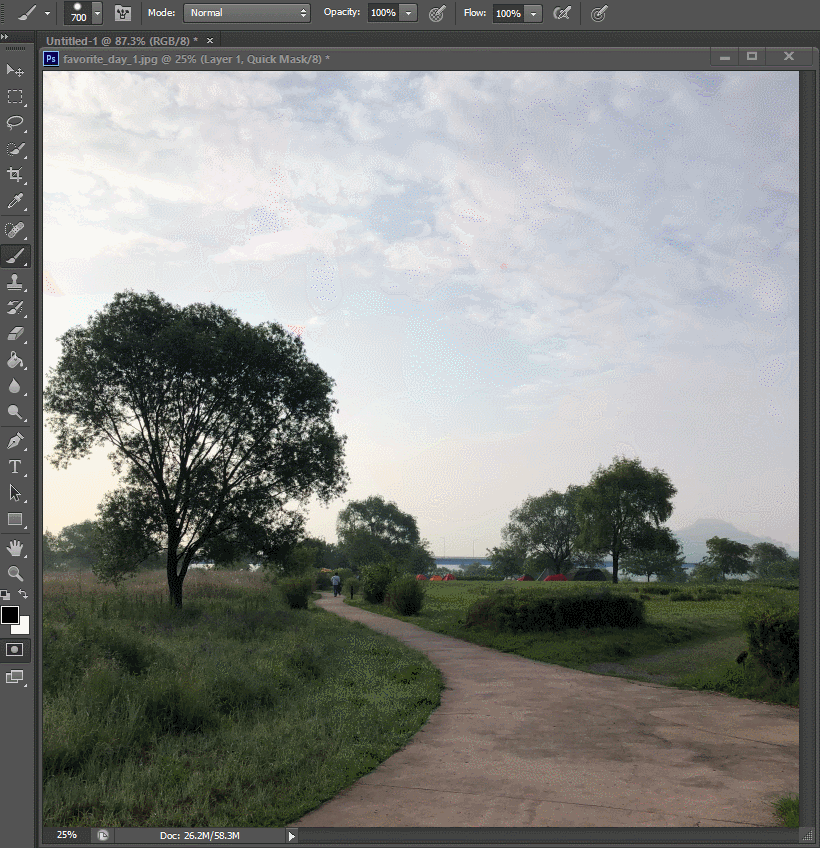The width and height of the screenshot is (820, 848).
Task: Select the Quick Selection tool
Action: 15,149
